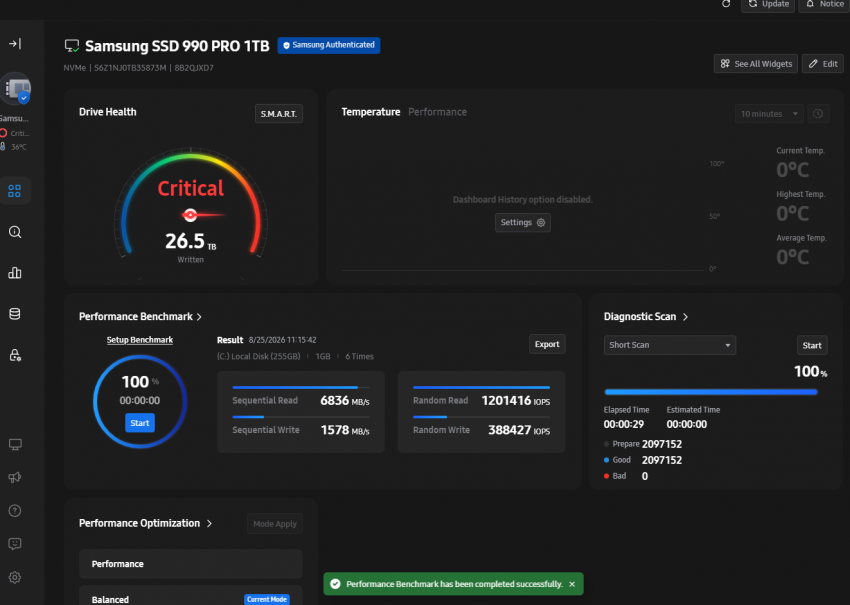Open the Short Scan dropdown
The image size is (850, 605).
coord(669,345)
